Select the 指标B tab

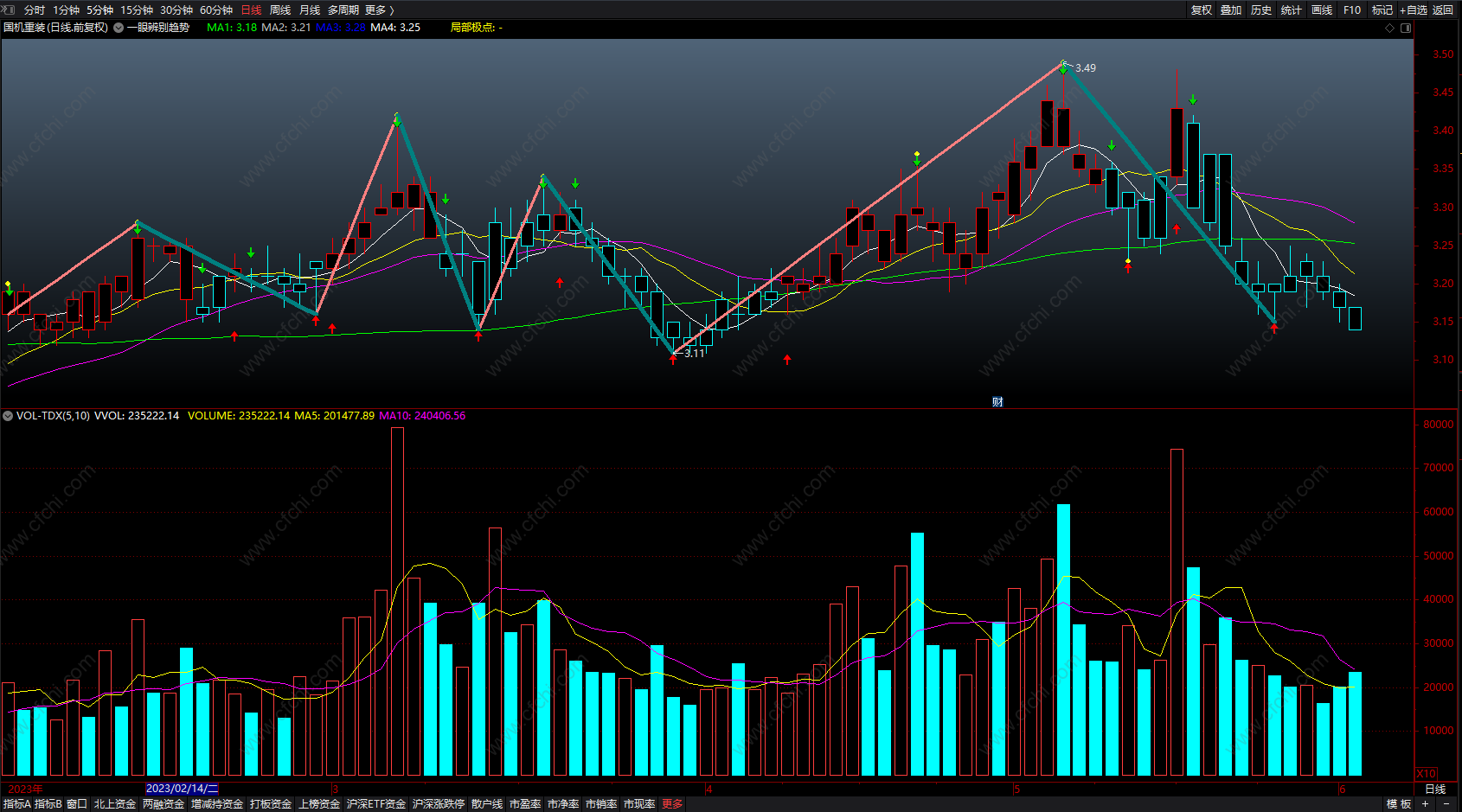coord(48,804)
